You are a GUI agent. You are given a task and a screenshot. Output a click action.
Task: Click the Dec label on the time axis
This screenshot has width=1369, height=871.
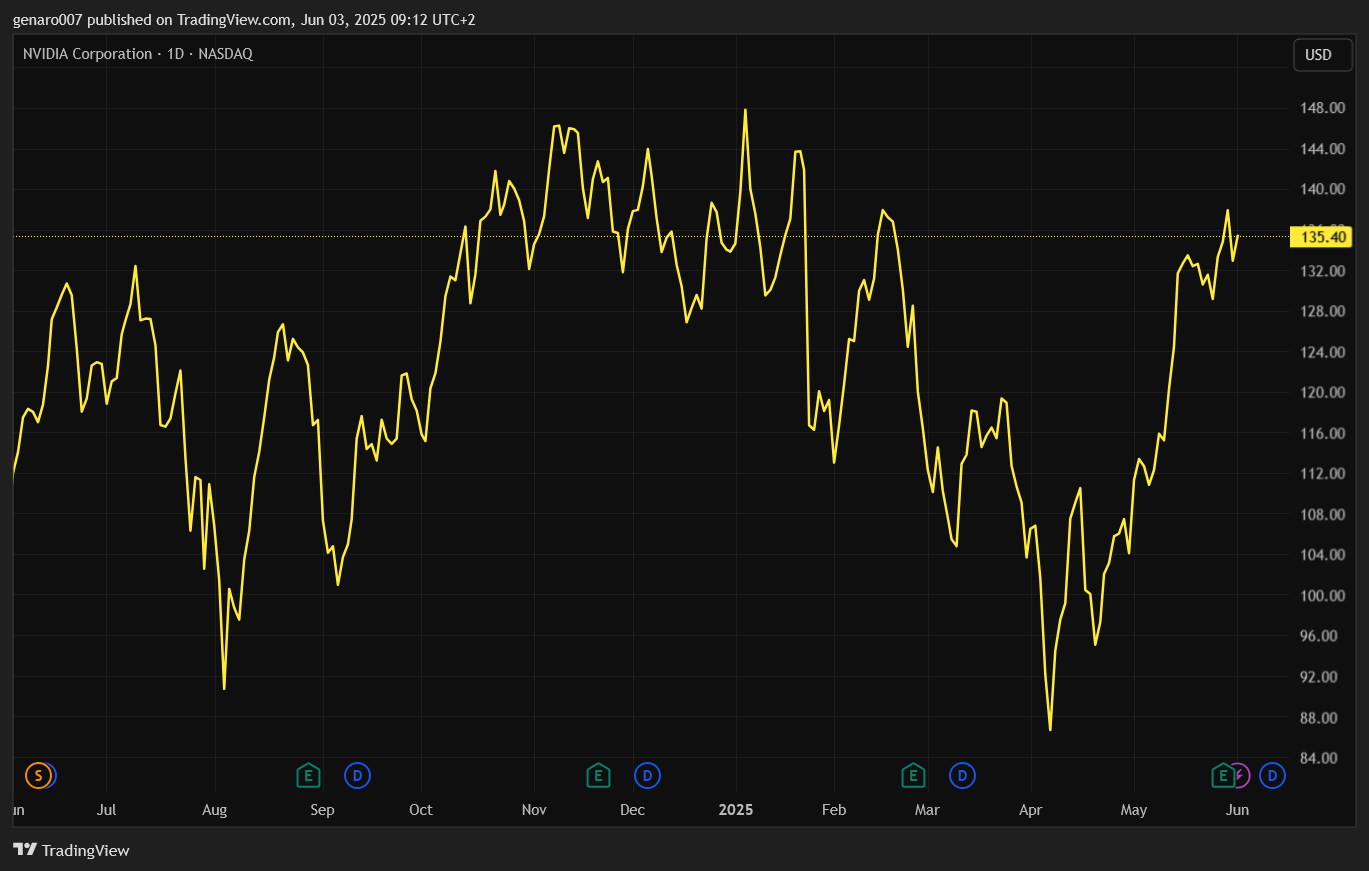click(632, 810)
